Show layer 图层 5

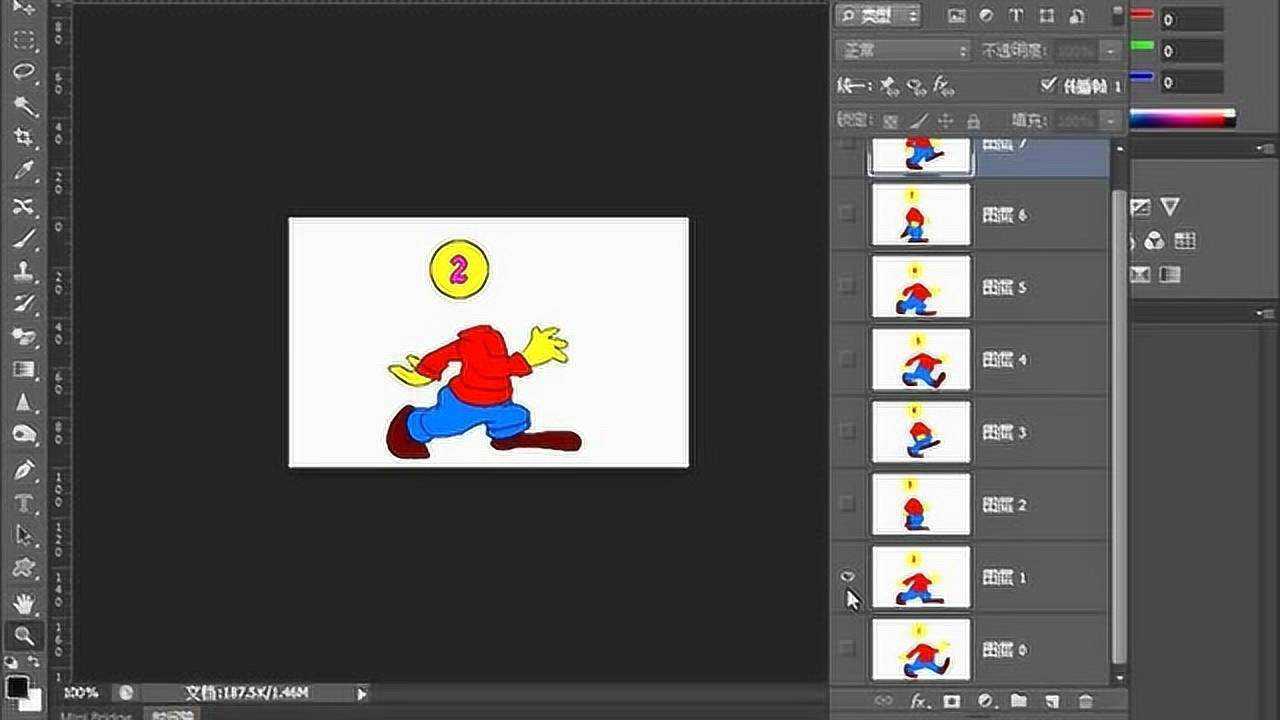pyautogui.click(x=848, y=286)
